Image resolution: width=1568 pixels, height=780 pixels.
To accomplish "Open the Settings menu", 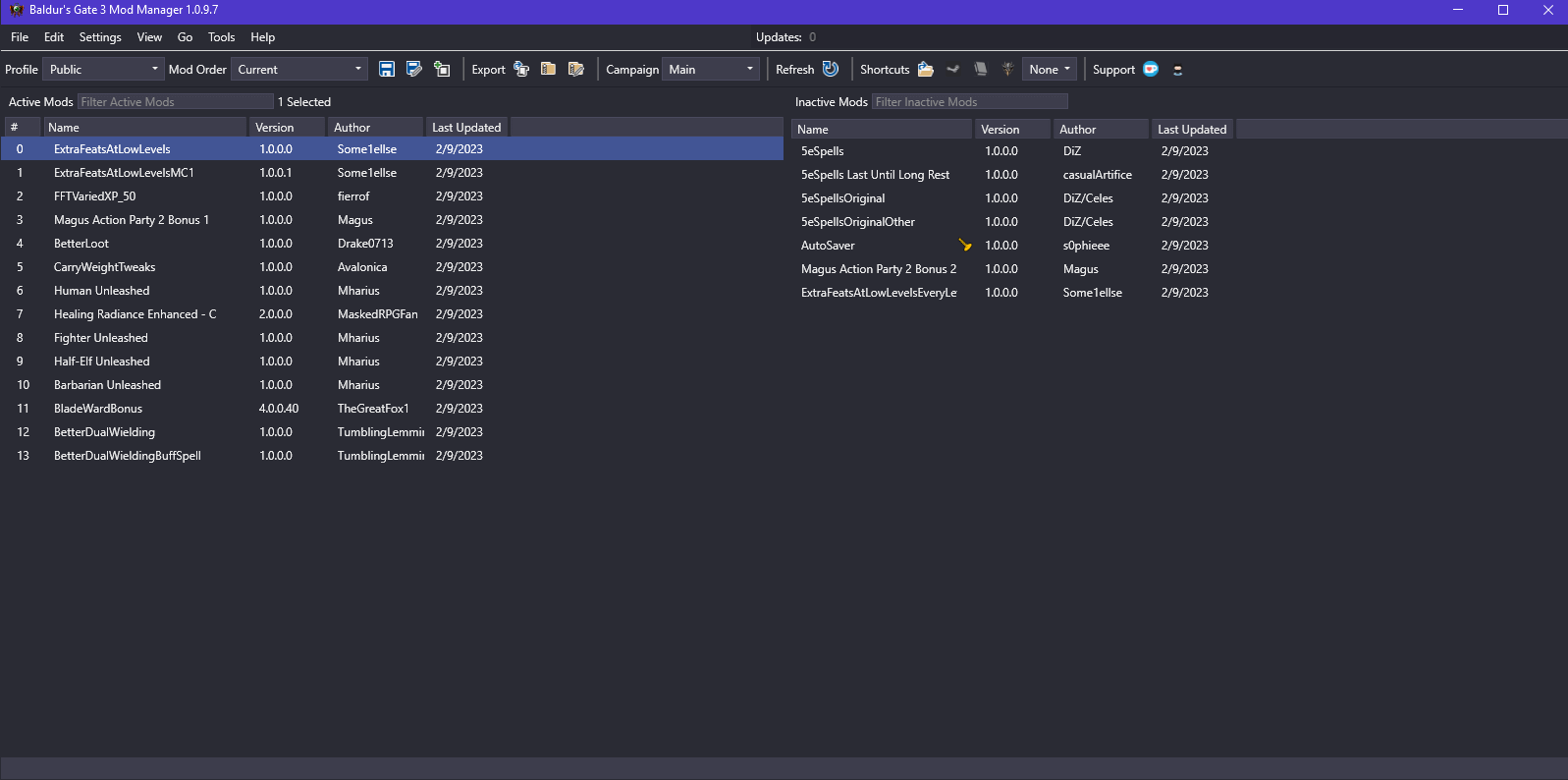I will click(100, 37).
